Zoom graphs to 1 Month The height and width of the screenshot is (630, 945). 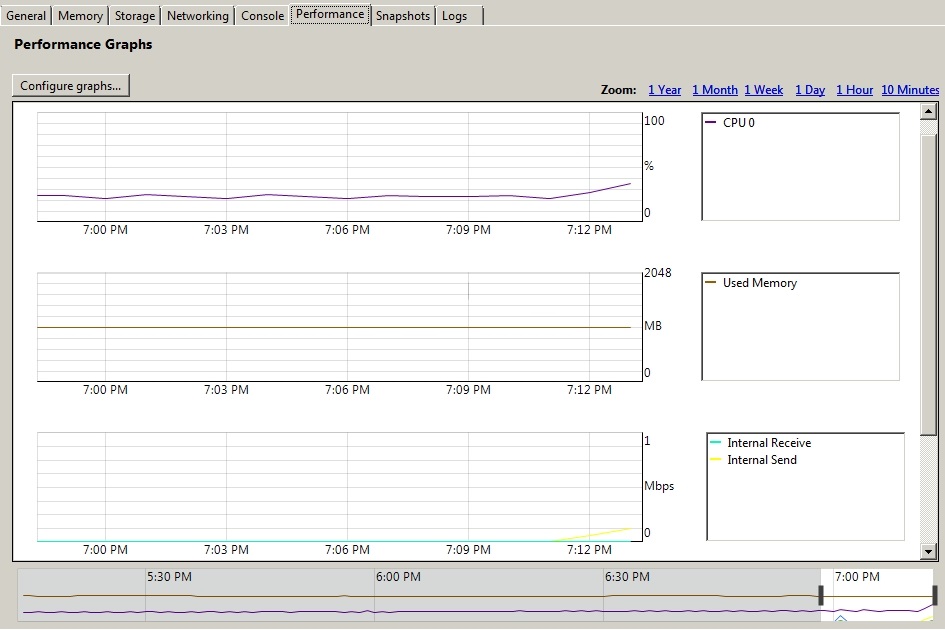(x=715, y=90)
